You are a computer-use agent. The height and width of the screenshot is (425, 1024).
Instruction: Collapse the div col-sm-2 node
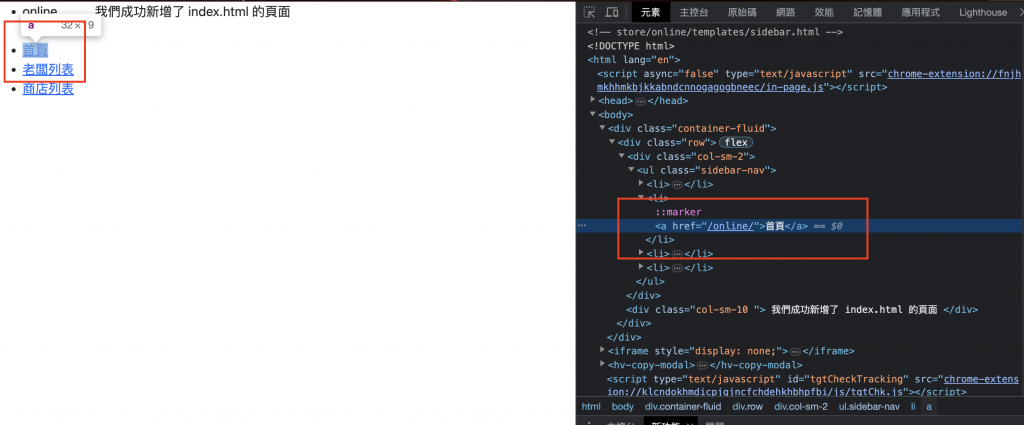[622, 156]
